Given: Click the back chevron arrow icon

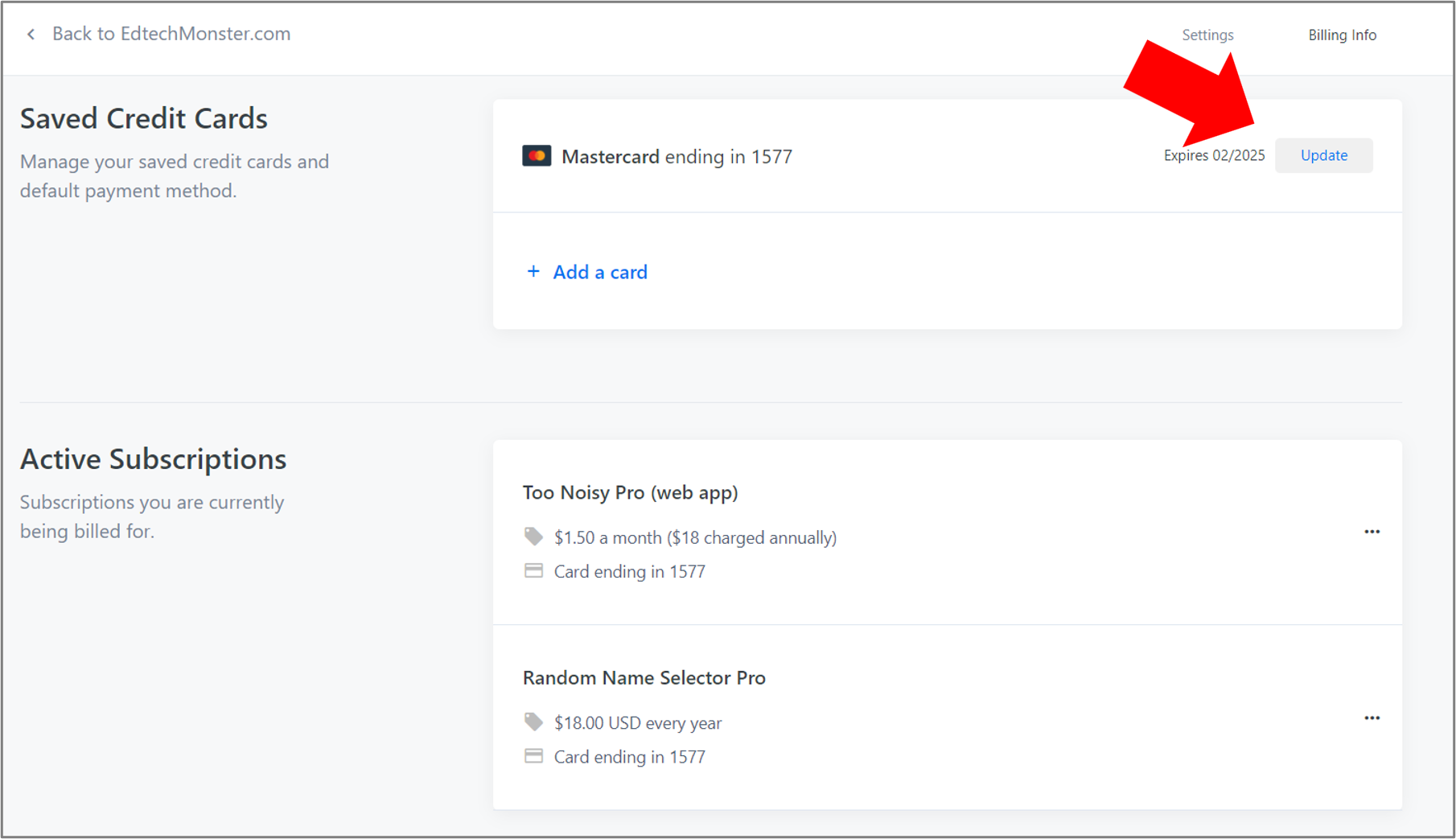Looking at the screenshot, I should pyautogui.click(x=31, y=34).
